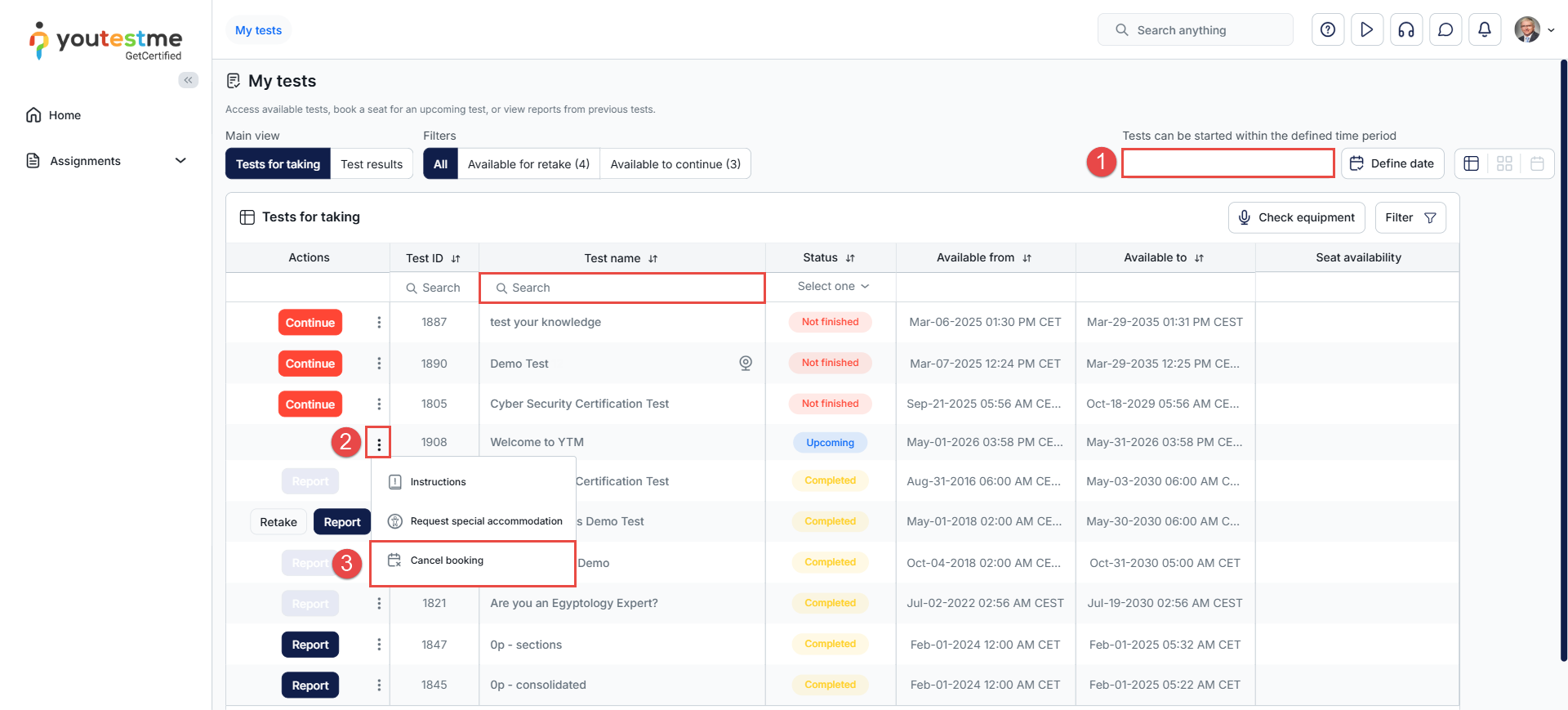Toggle Available for retake (4) filter
Viewport: 1568px width, 710px height.
(x=528, y=164)
